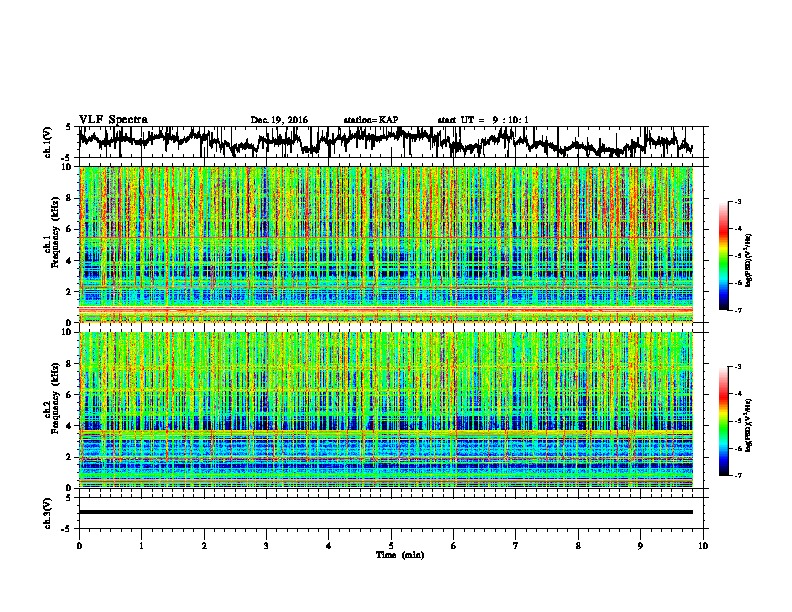The height and width of the screenshot is (612, 792).
Task: Click the "VLF Spectra" title text
Action: click(113, 120)
